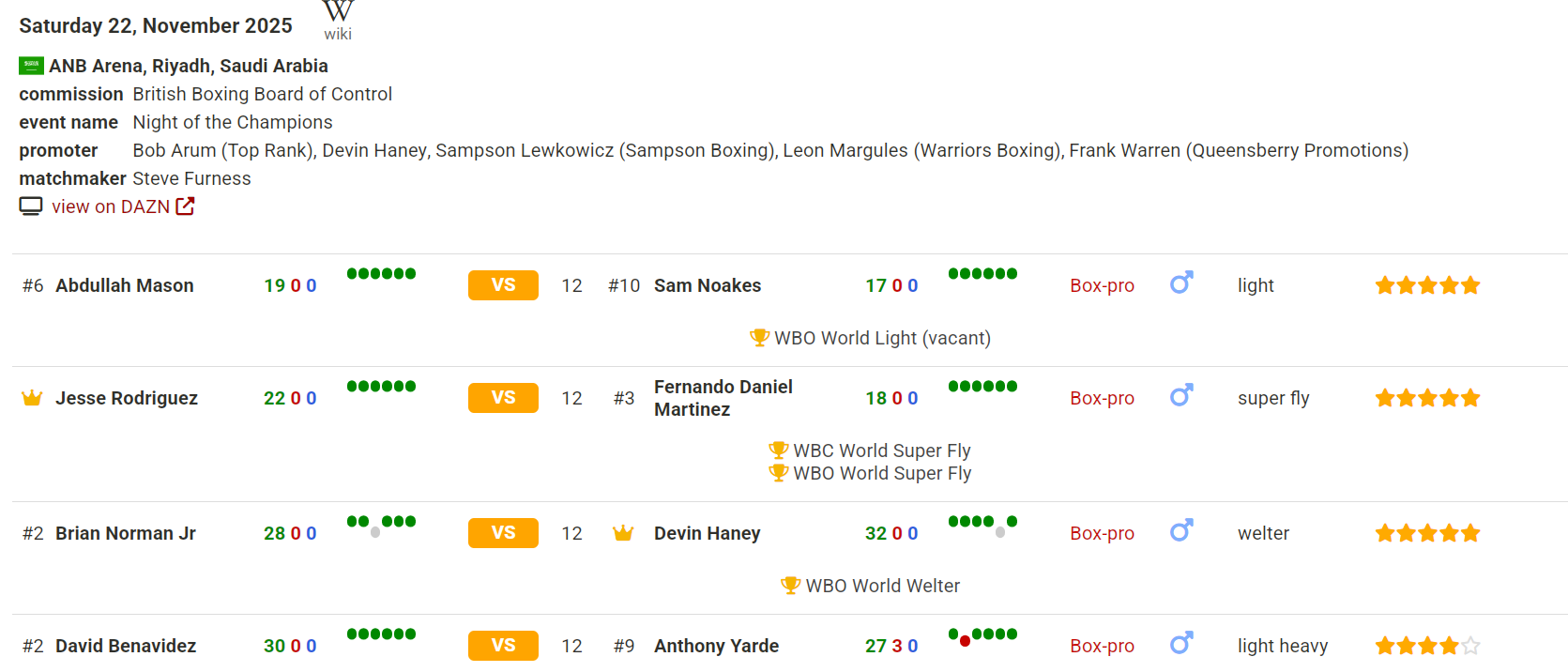Click the trophy icon for WBC World Super Fly
The height and width of the screenshot is (672, 1568).
pos(778,450)
